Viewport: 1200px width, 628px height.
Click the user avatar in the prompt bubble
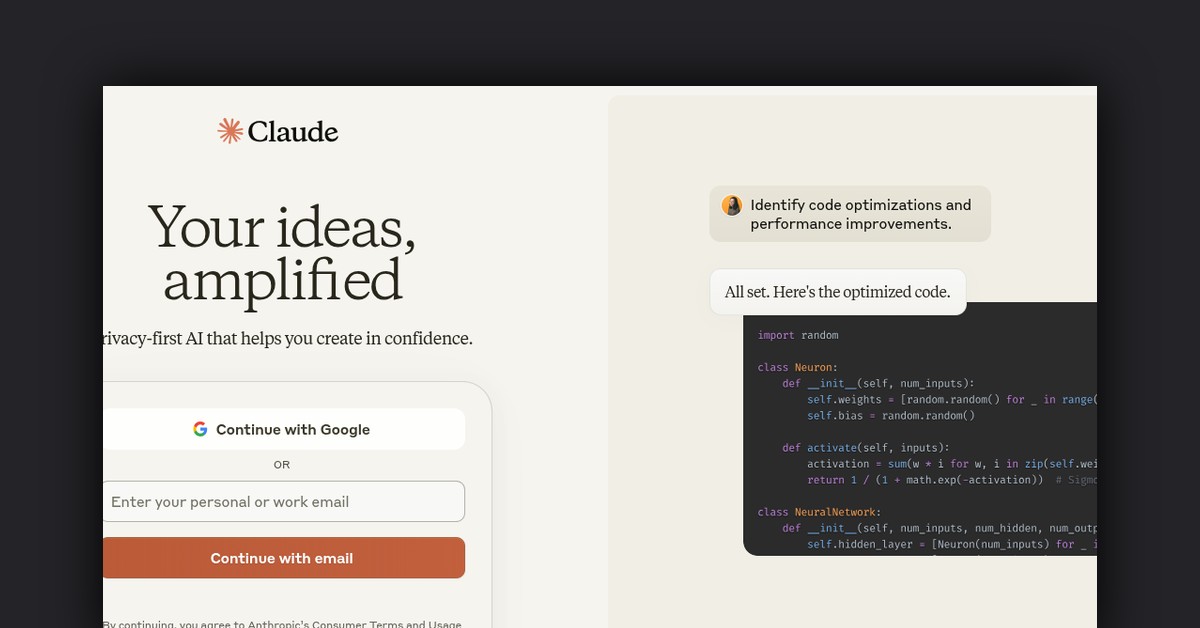(x=732, y=206)
